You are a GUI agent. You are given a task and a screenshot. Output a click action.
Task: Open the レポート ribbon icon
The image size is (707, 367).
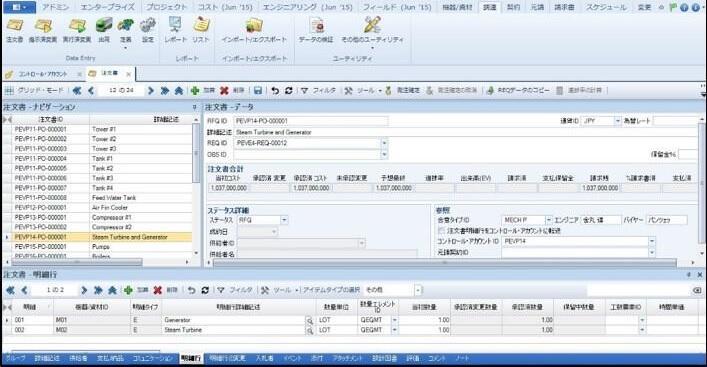point(175,30)
